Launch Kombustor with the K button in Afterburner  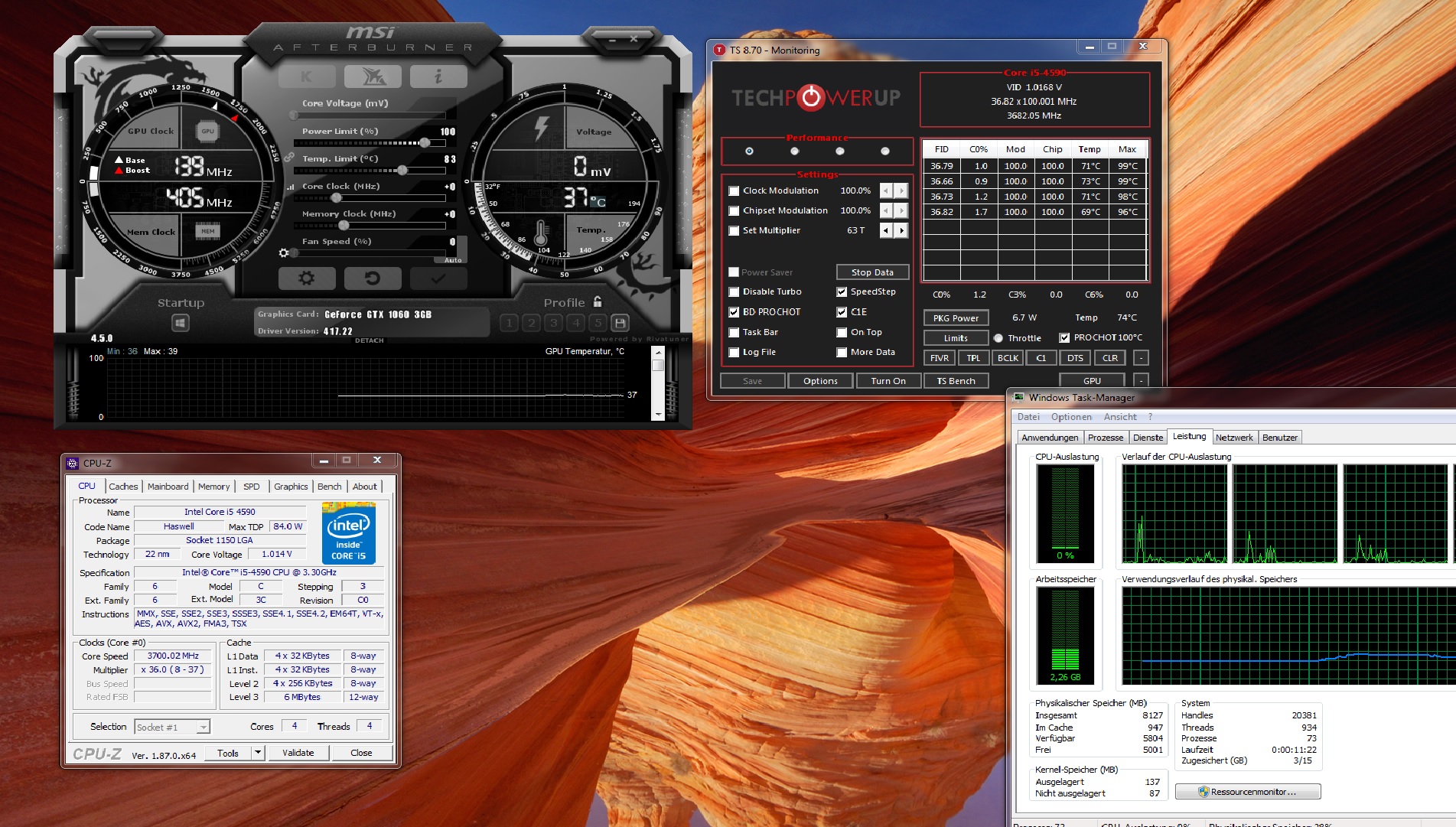coord(307,77)
